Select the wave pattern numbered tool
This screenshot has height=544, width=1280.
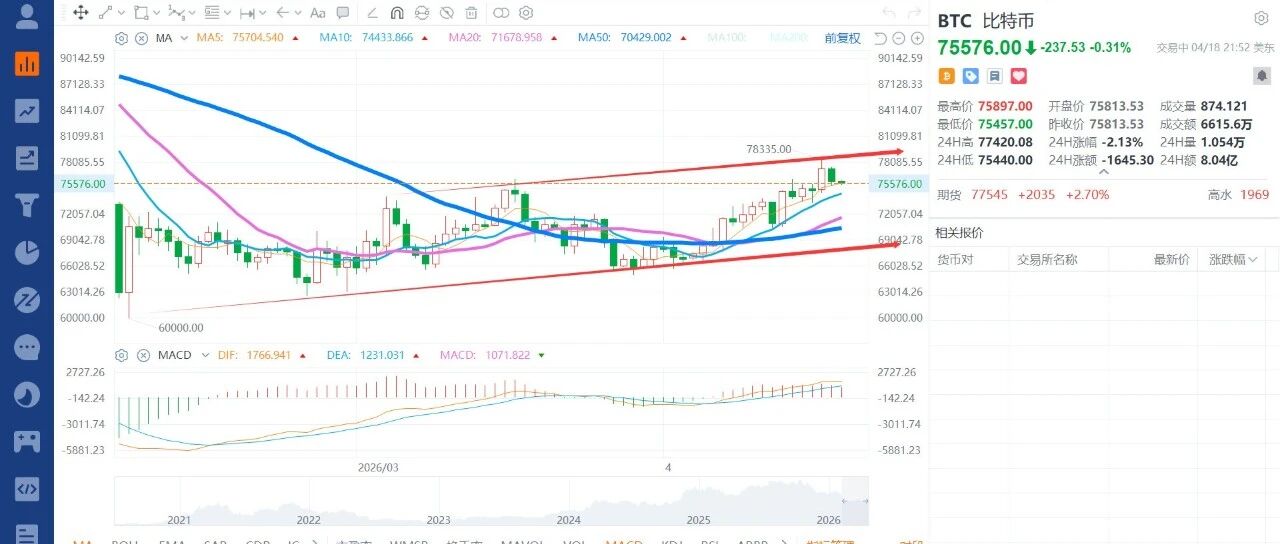[x=176, y=13]
